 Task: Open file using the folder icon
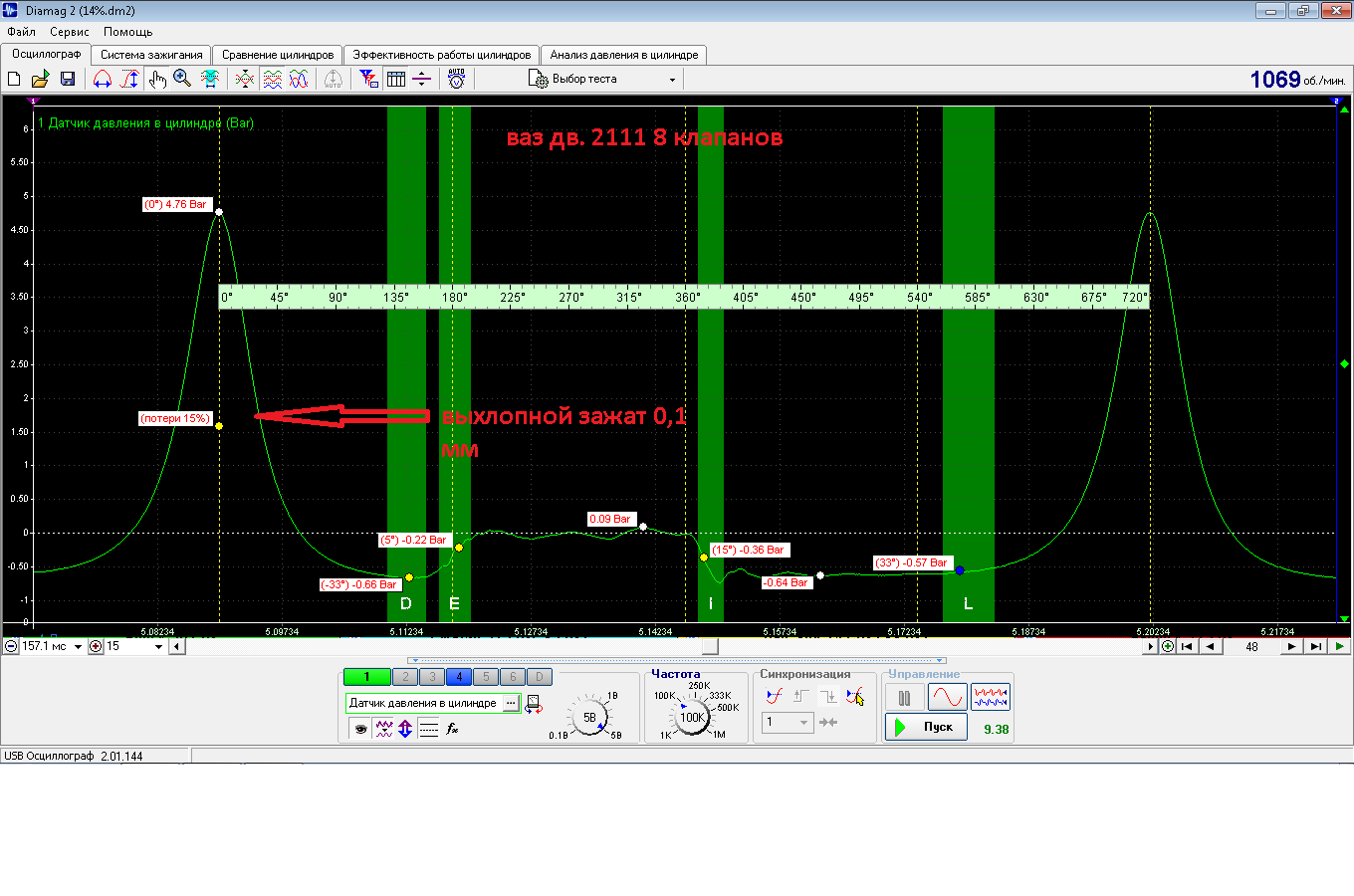[x=40, y=79]
